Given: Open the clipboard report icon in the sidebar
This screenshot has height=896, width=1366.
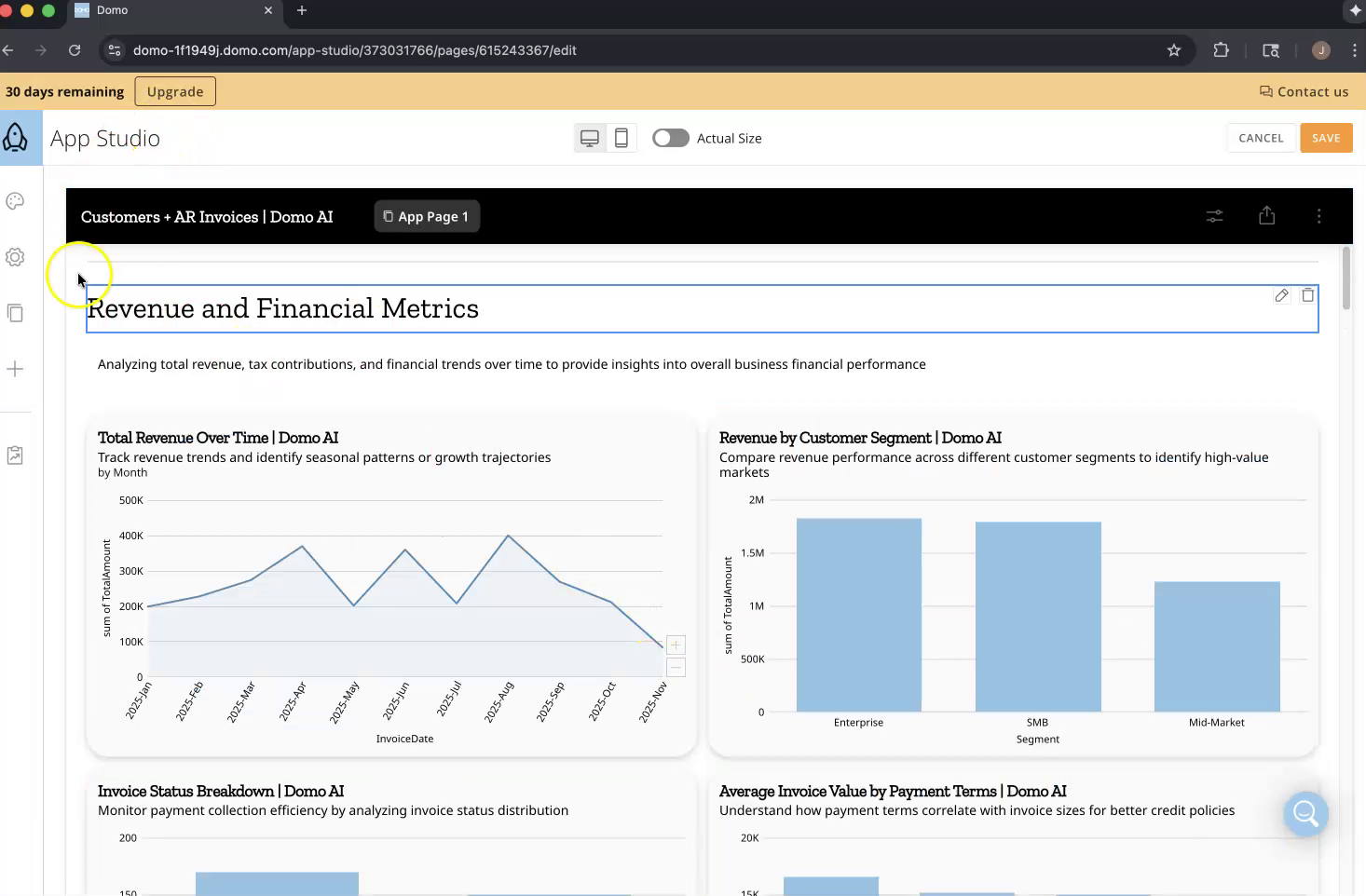Looking at the screenshot, I should [15, 455].
